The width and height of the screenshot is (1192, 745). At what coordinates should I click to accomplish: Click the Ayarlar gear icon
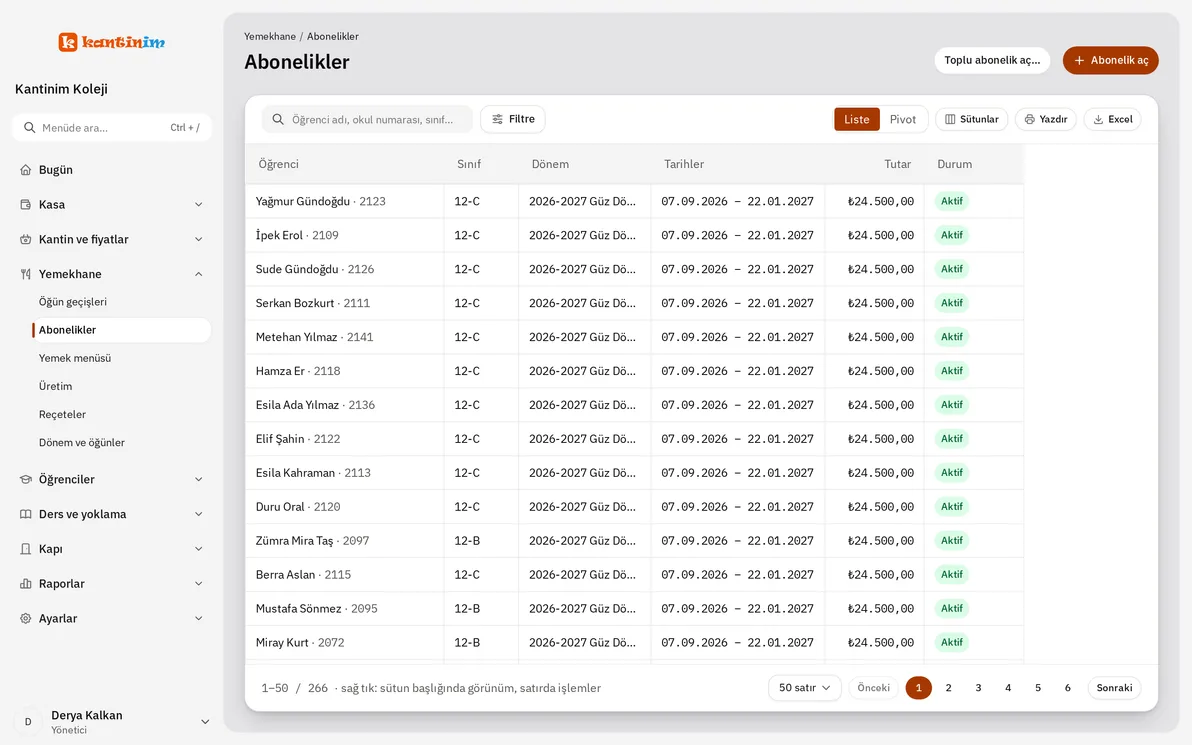click(26, 619)
